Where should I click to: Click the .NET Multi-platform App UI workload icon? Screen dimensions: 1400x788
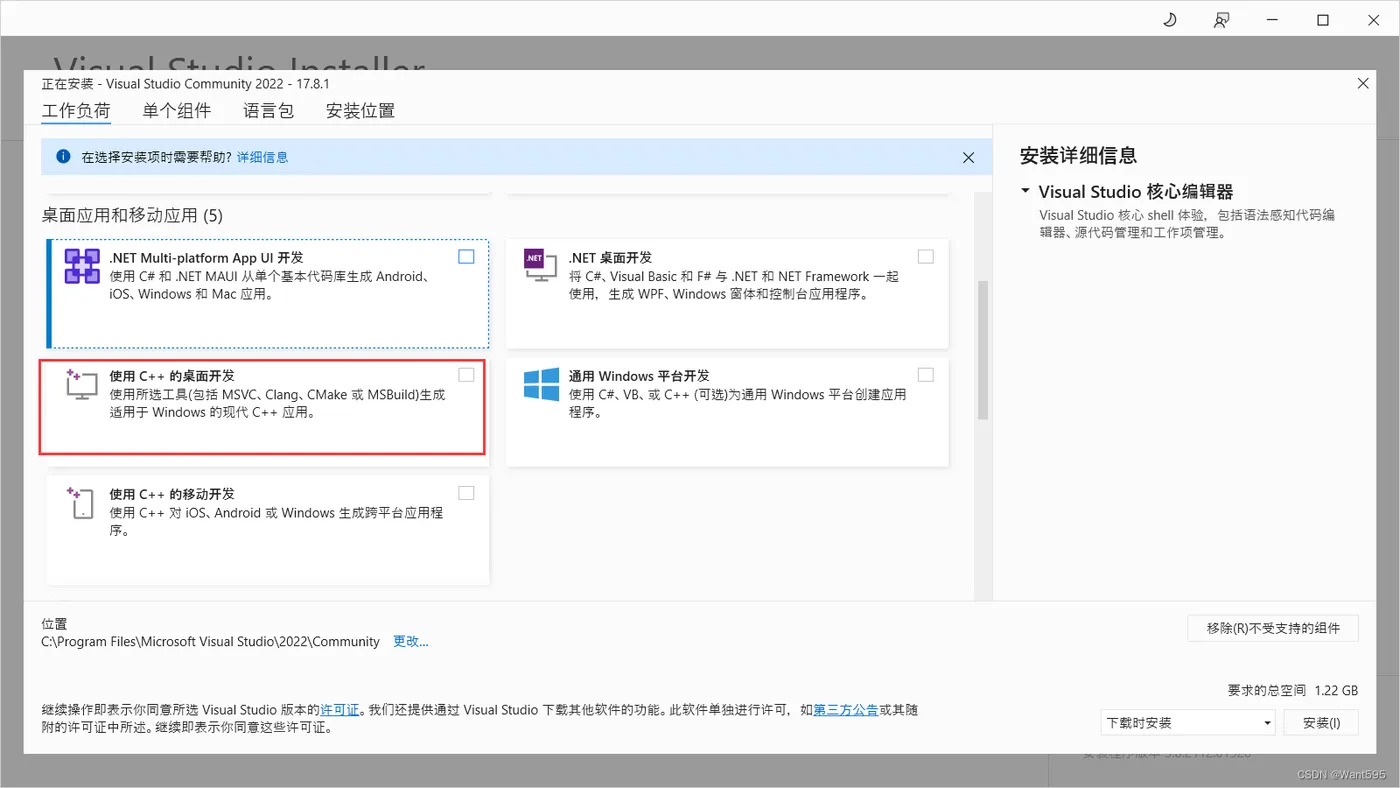82,267
